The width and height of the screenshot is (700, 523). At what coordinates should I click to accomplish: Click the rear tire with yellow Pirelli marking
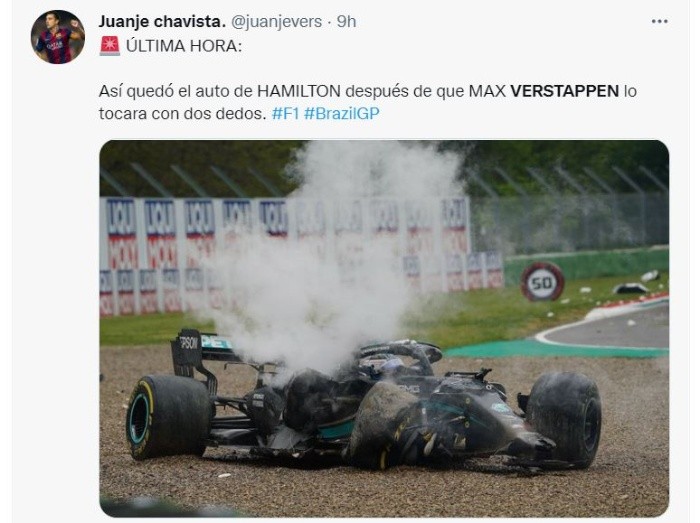coord(167,417)
